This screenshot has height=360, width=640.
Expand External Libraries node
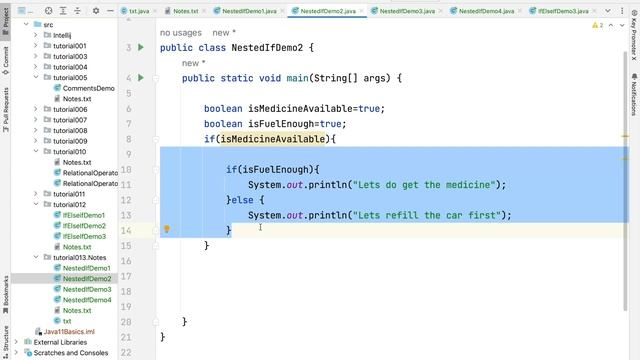(16, 342)
